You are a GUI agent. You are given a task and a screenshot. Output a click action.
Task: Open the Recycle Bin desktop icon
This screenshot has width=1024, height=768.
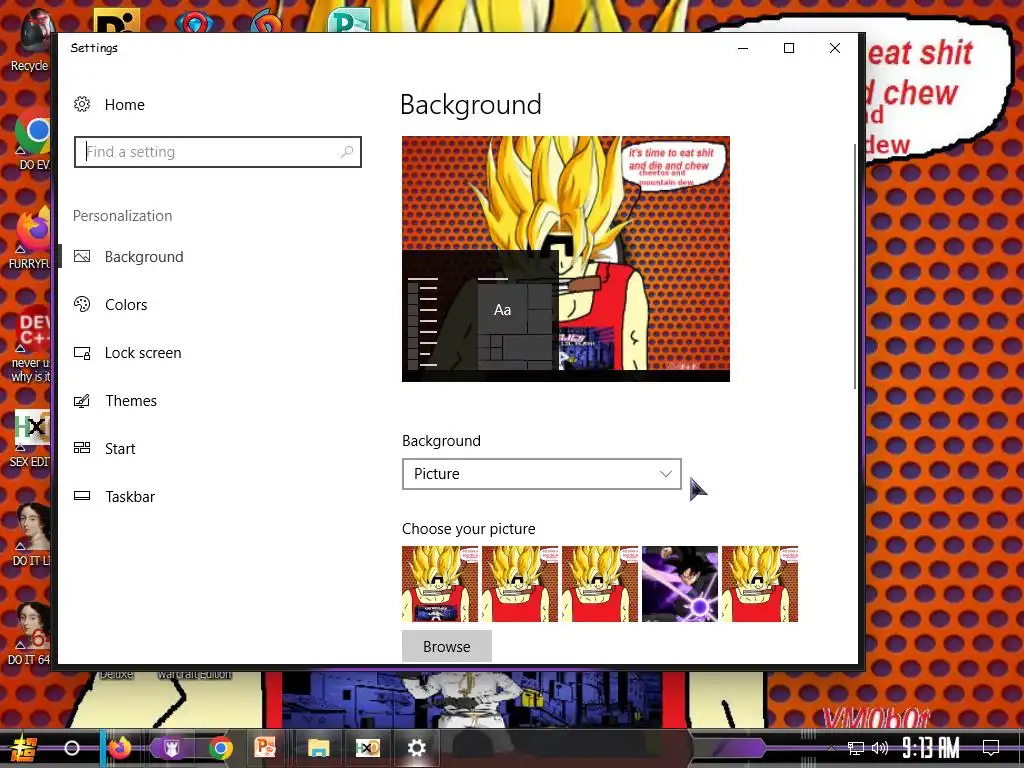[x=30, y=40]
